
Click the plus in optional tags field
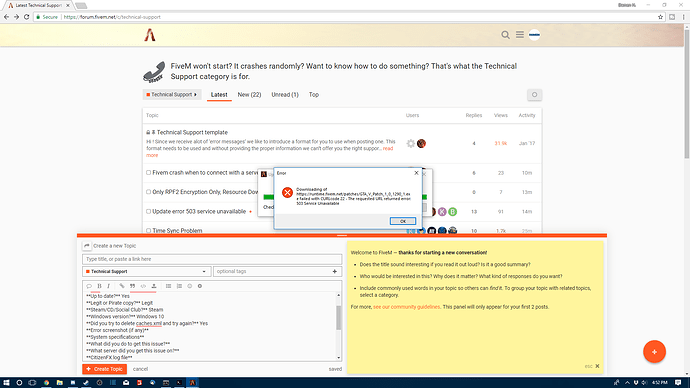[334, 271]
